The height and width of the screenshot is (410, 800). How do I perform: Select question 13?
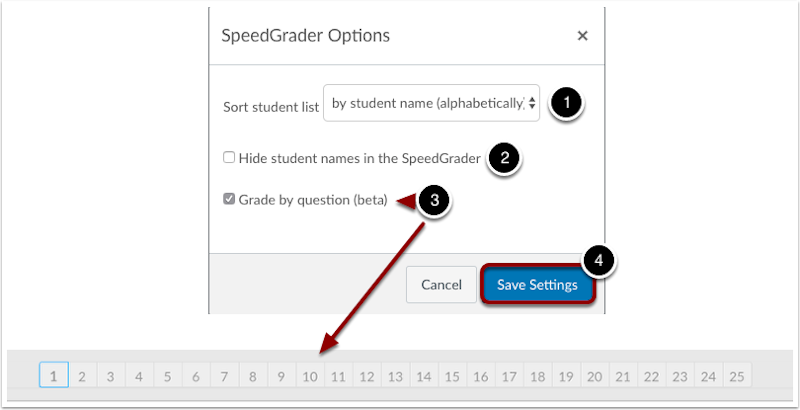395,376
